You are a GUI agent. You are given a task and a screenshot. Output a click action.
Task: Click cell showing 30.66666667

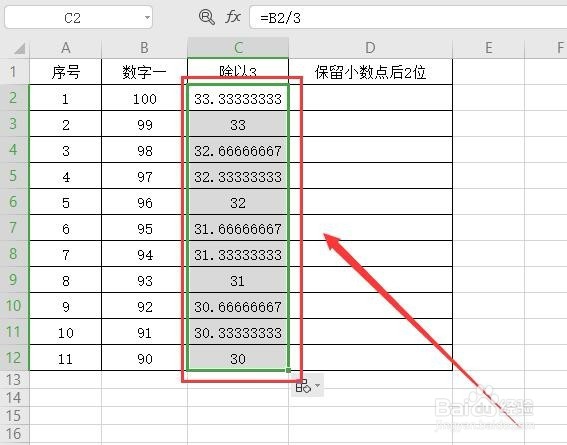pyautogui.click(x=238, y=306)
